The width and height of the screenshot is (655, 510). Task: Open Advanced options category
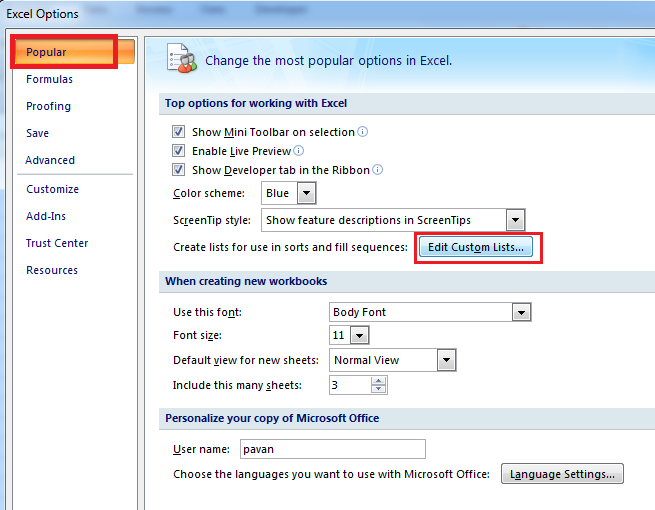pyautogui.click(x=50, y=160)
